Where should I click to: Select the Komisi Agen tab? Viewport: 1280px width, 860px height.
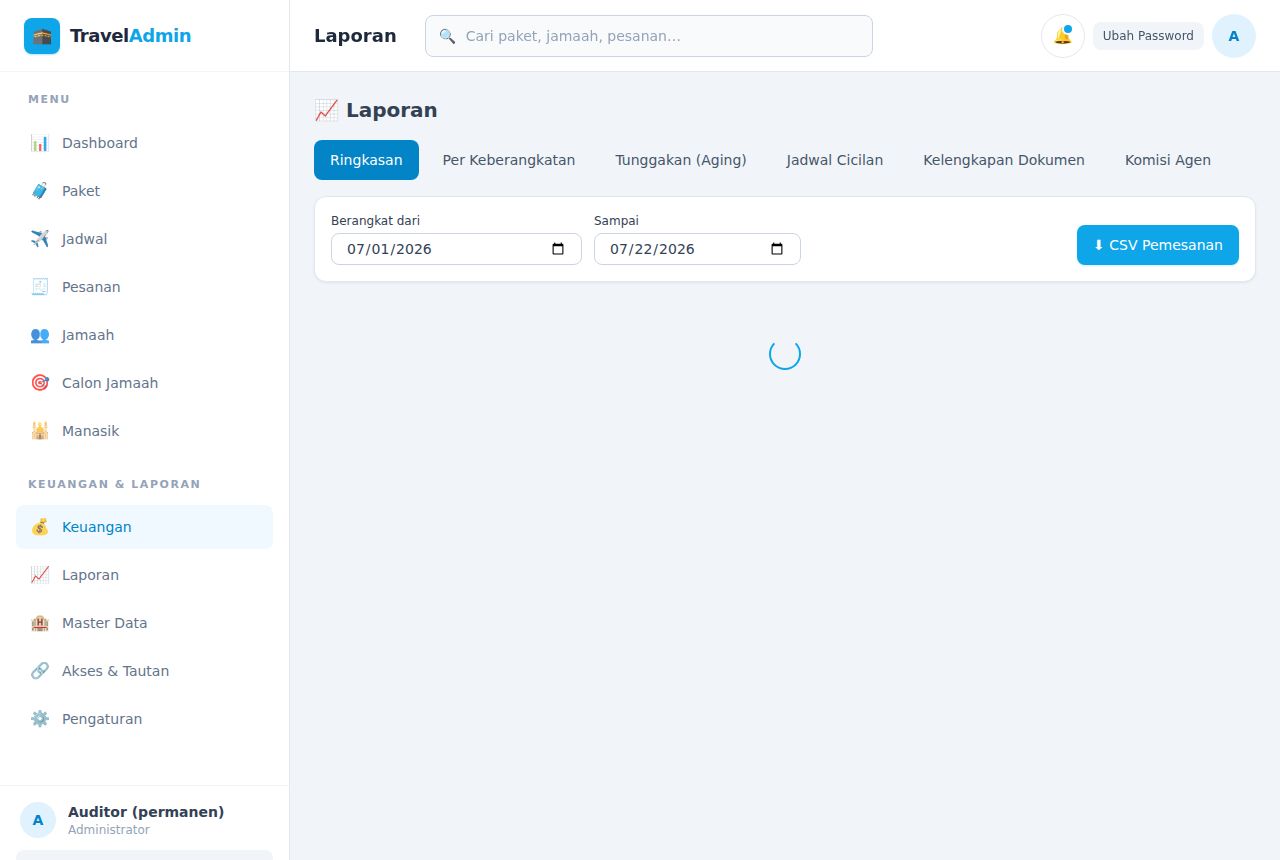point(1168,160)
